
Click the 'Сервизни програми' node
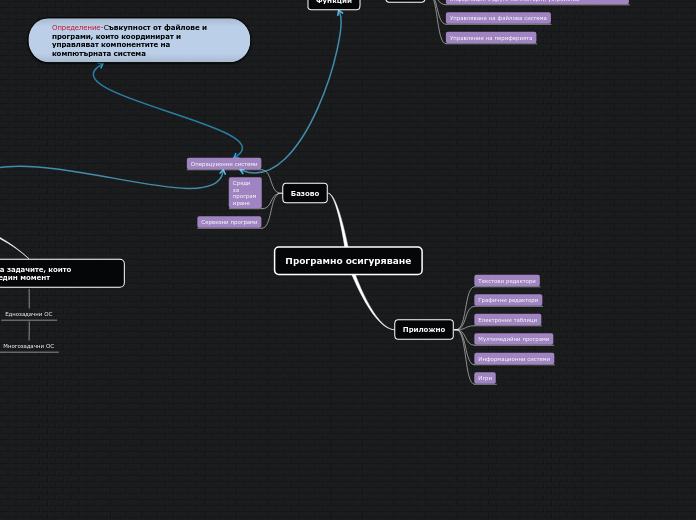(x=229, y=222)
